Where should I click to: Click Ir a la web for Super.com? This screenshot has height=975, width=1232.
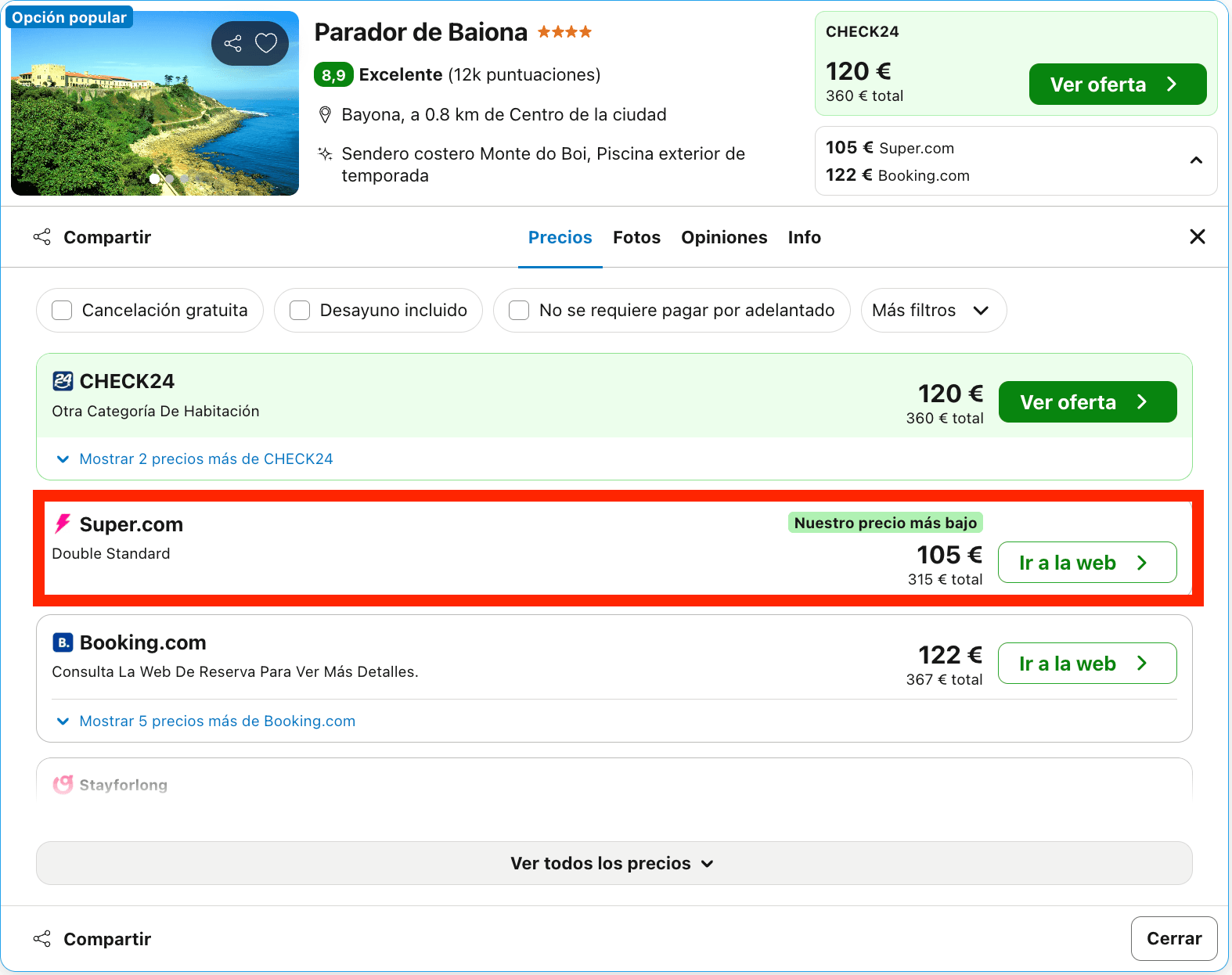1088,563
